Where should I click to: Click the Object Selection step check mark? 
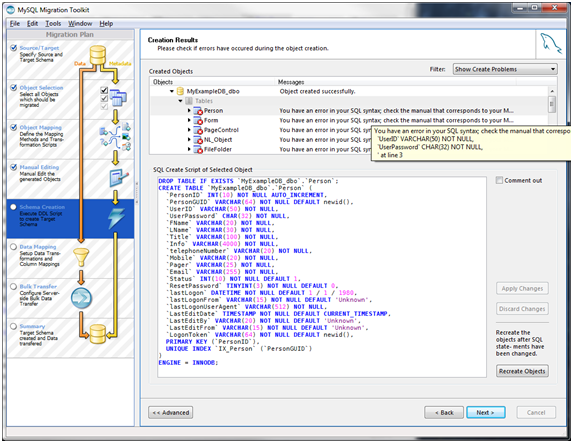coord(14,88)
